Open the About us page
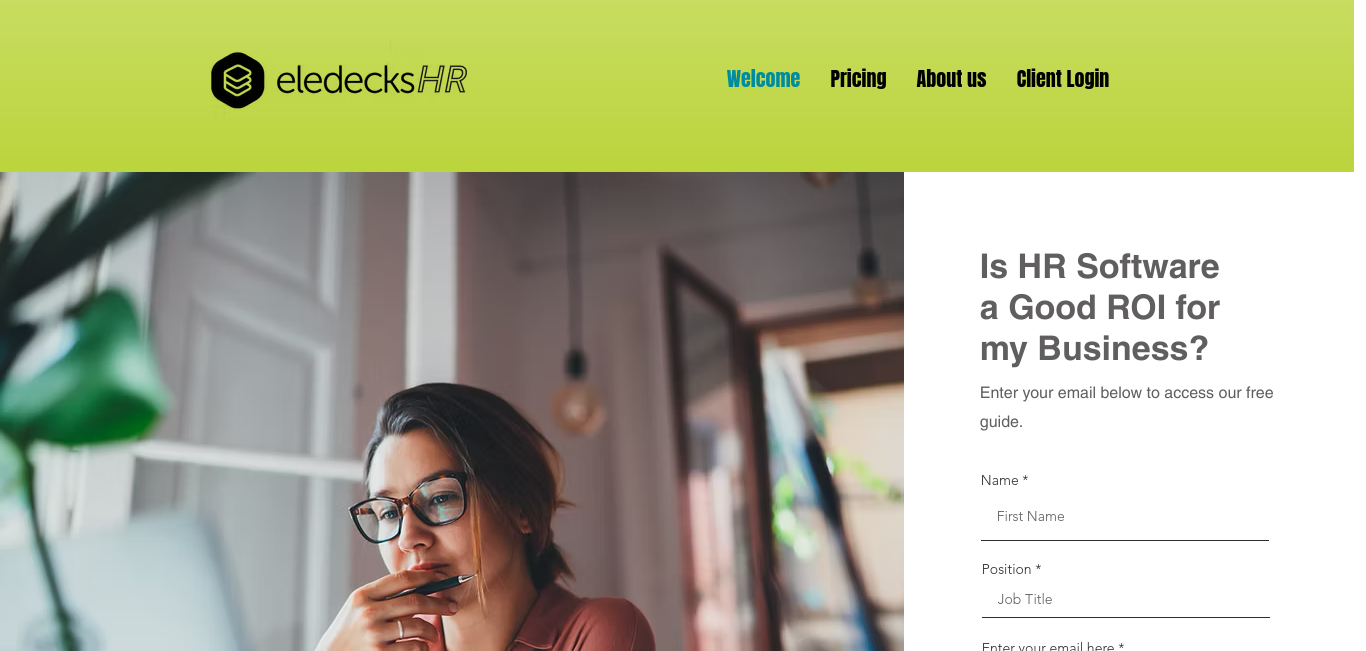This screenshot has width=1366, height=651. [951, 79]
